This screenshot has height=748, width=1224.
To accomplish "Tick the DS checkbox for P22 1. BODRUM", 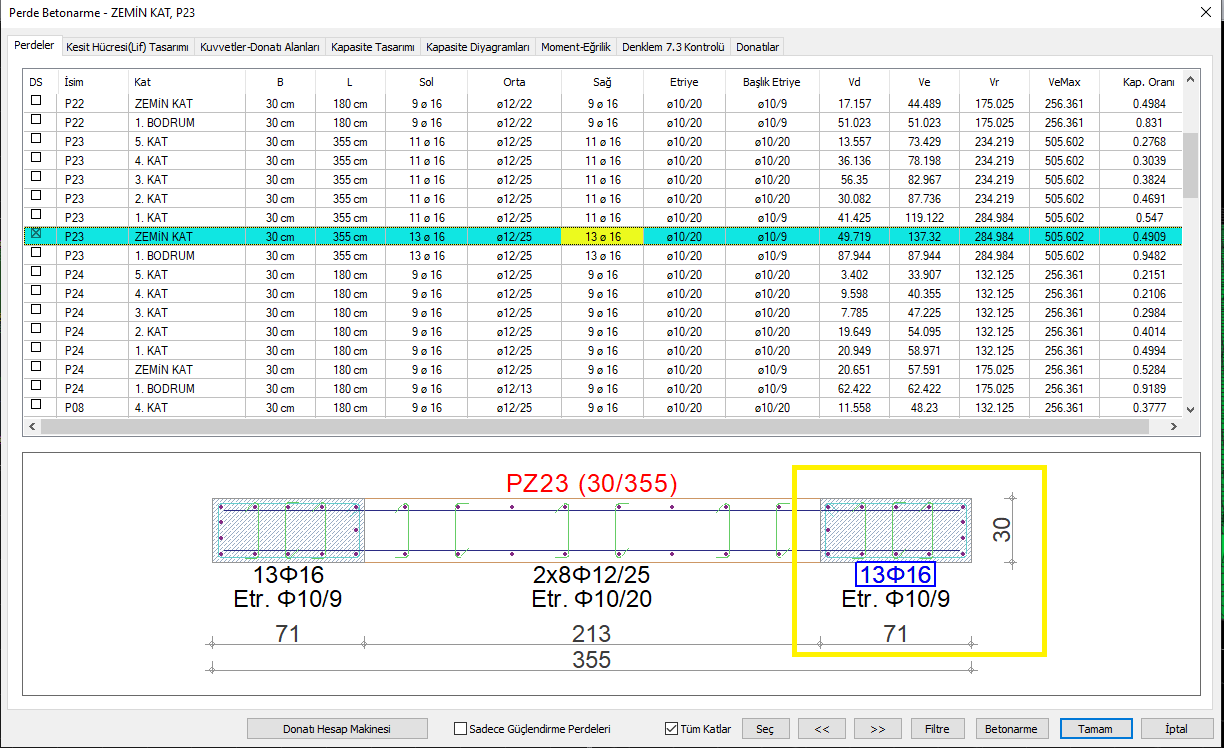I will 37,119.
